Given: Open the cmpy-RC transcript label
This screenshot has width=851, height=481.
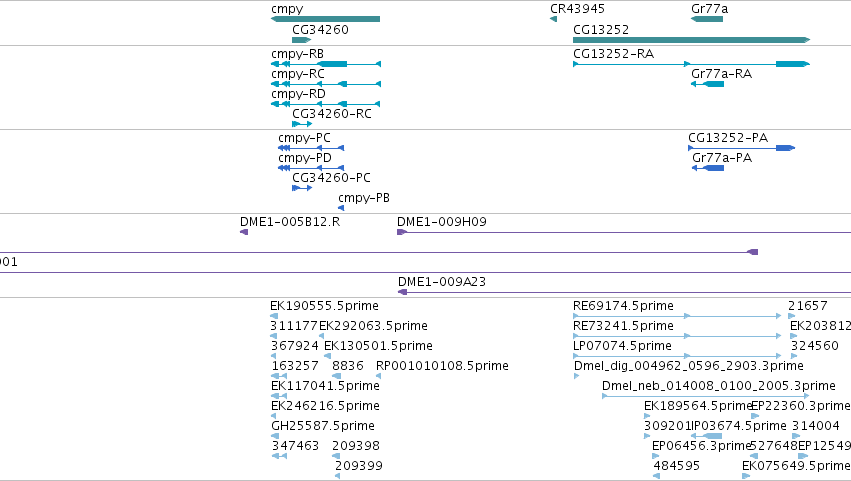Looking at the screenshot, I should tap(298, 74).
